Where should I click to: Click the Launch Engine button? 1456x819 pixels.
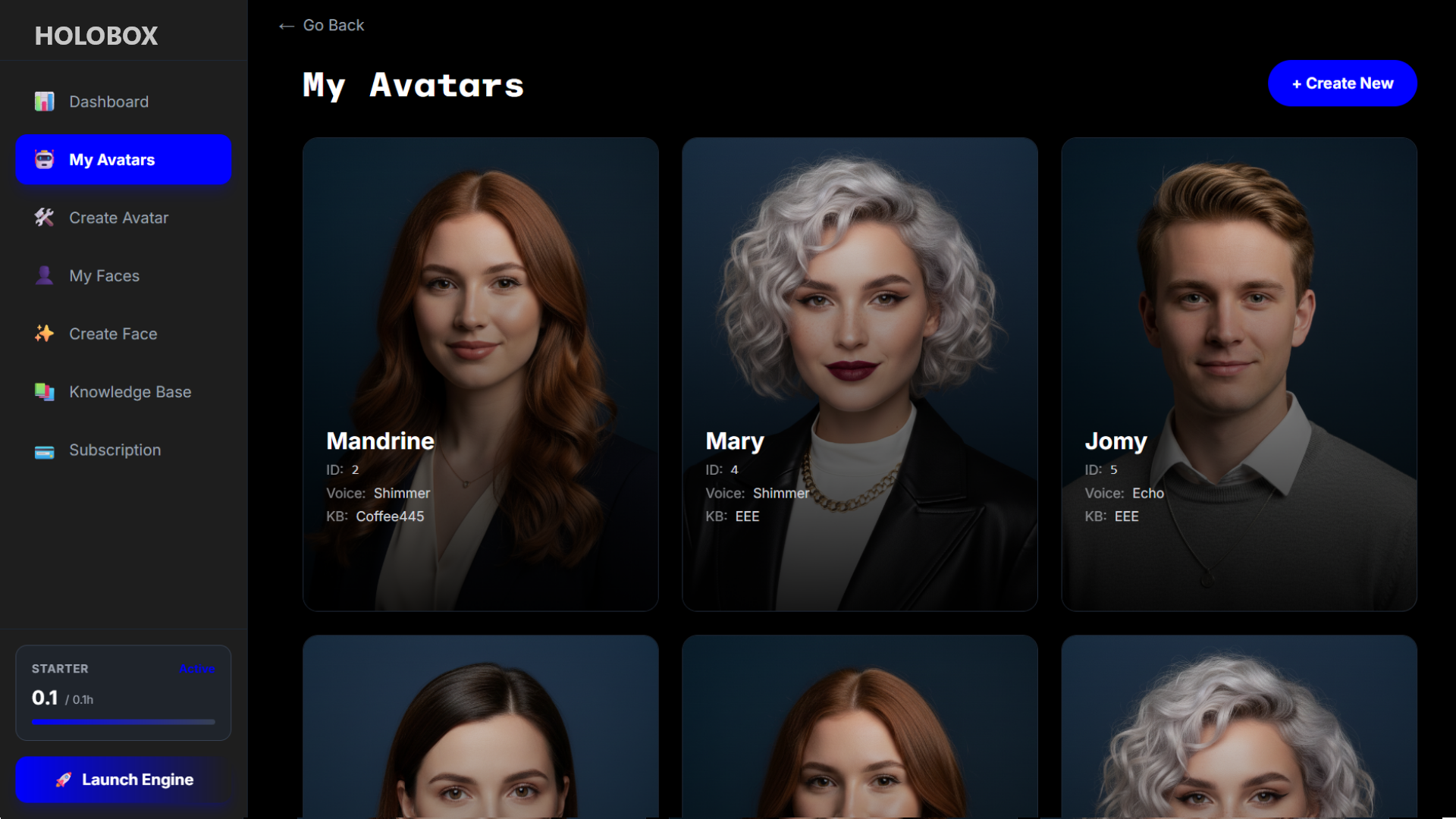point(124,780)
